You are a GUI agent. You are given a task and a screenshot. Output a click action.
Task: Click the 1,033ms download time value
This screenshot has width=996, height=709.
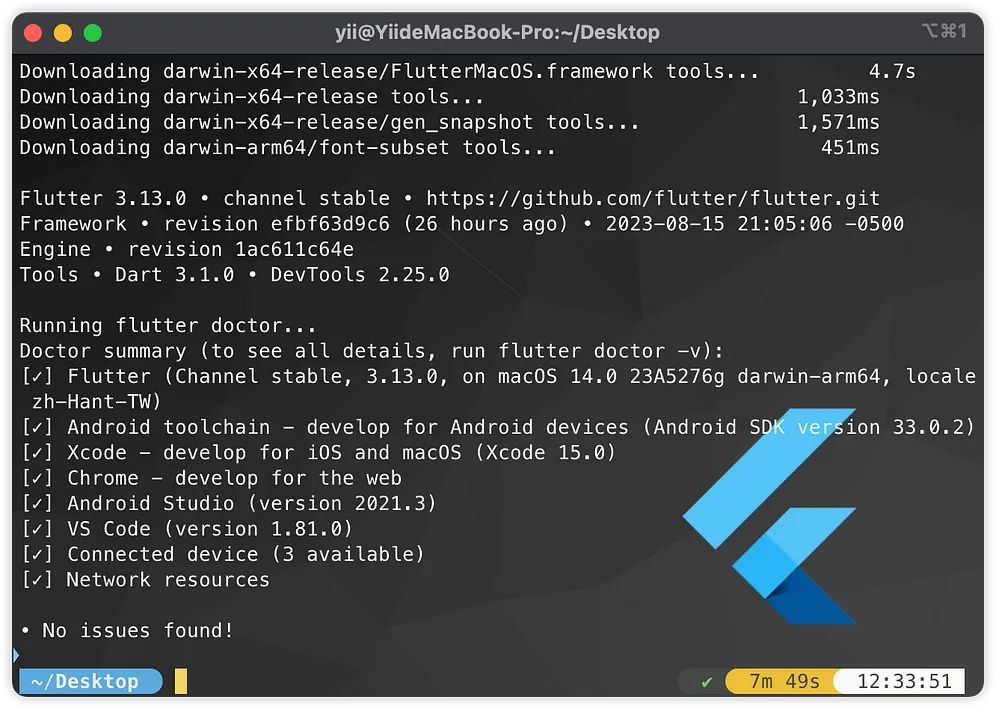pyautogui.click(x=838, y=97)
